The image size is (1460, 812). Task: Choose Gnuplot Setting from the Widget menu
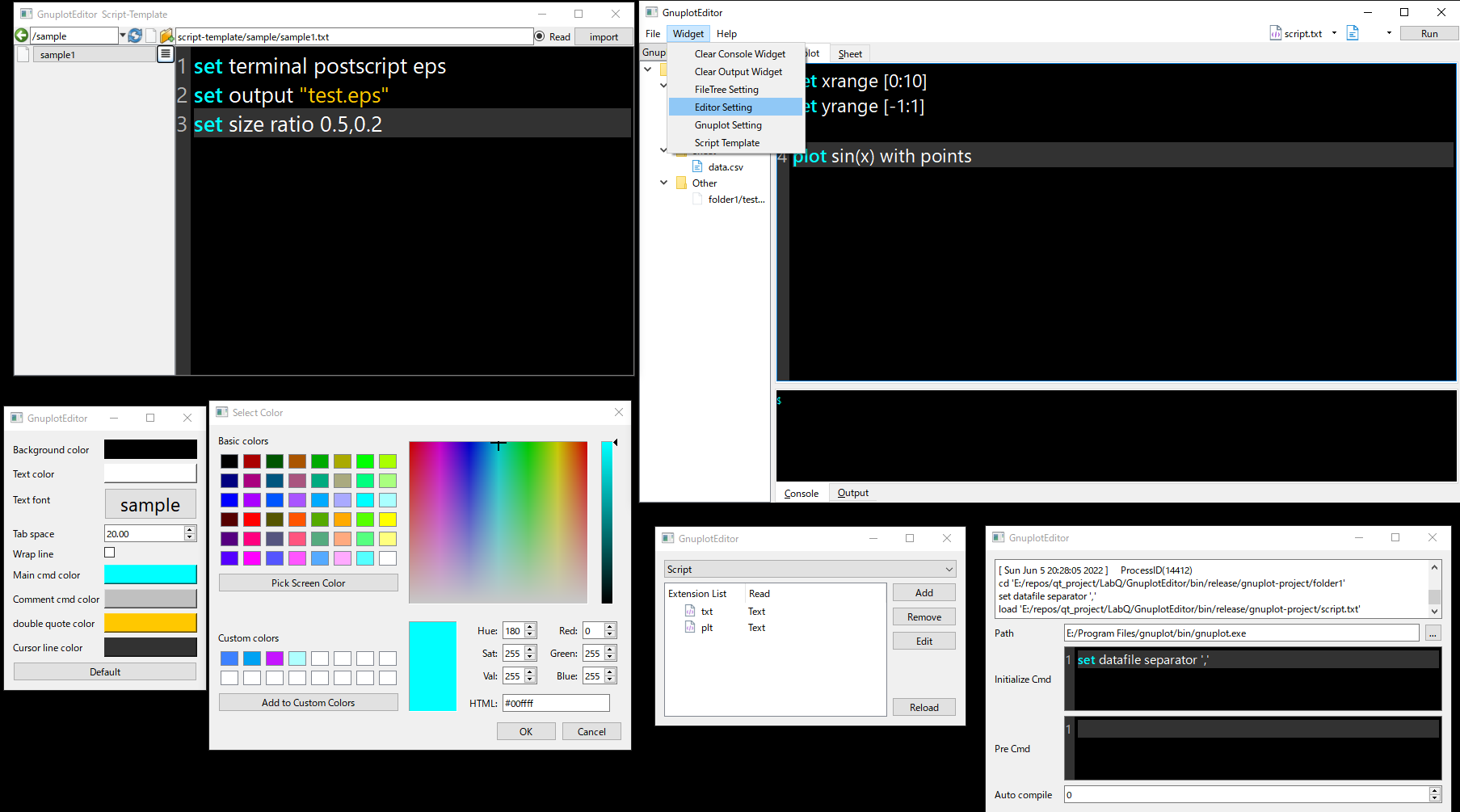click(x=727, y=124)
